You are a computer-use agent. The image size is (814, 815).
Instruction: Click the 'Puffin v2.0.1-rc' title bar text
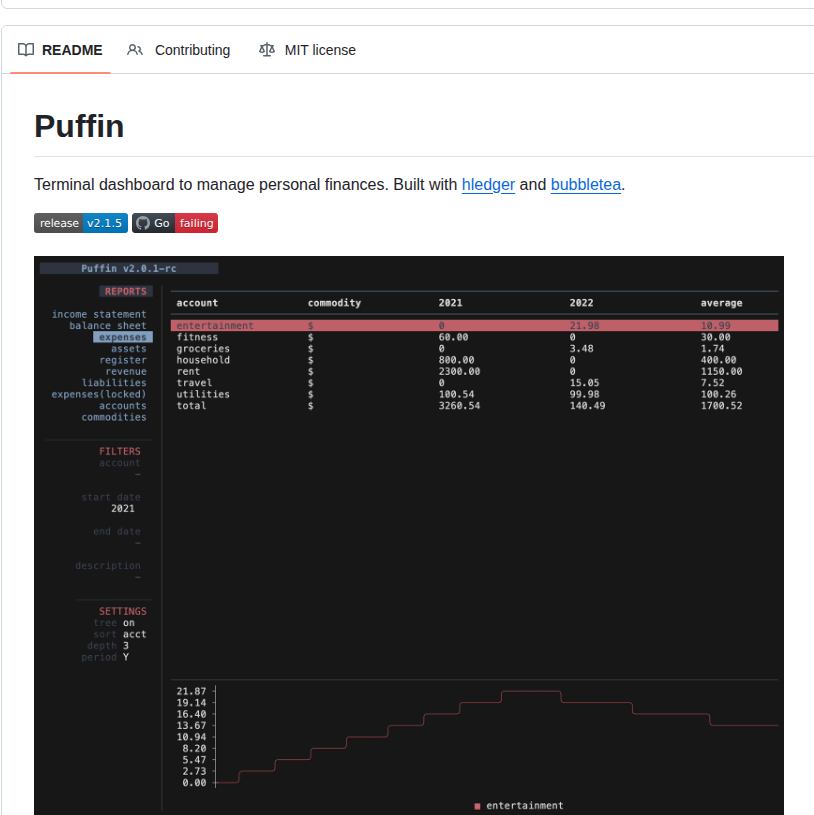tap(129, 268)
